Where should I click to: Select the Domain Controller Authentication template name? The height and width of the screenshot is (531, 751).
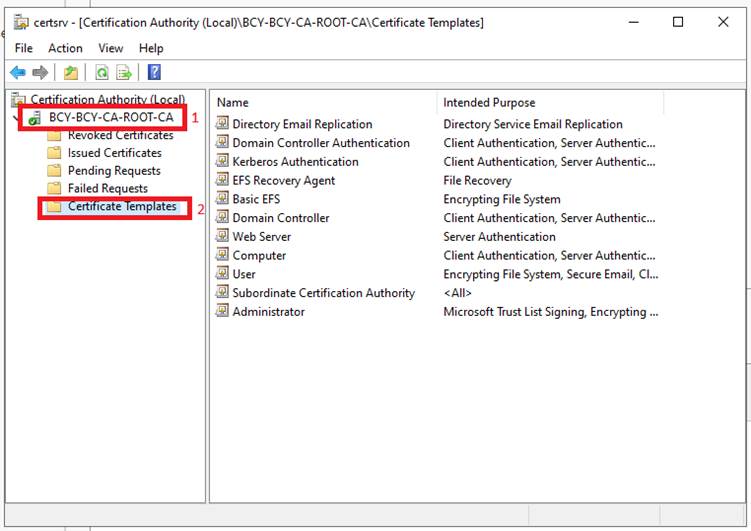321,143
